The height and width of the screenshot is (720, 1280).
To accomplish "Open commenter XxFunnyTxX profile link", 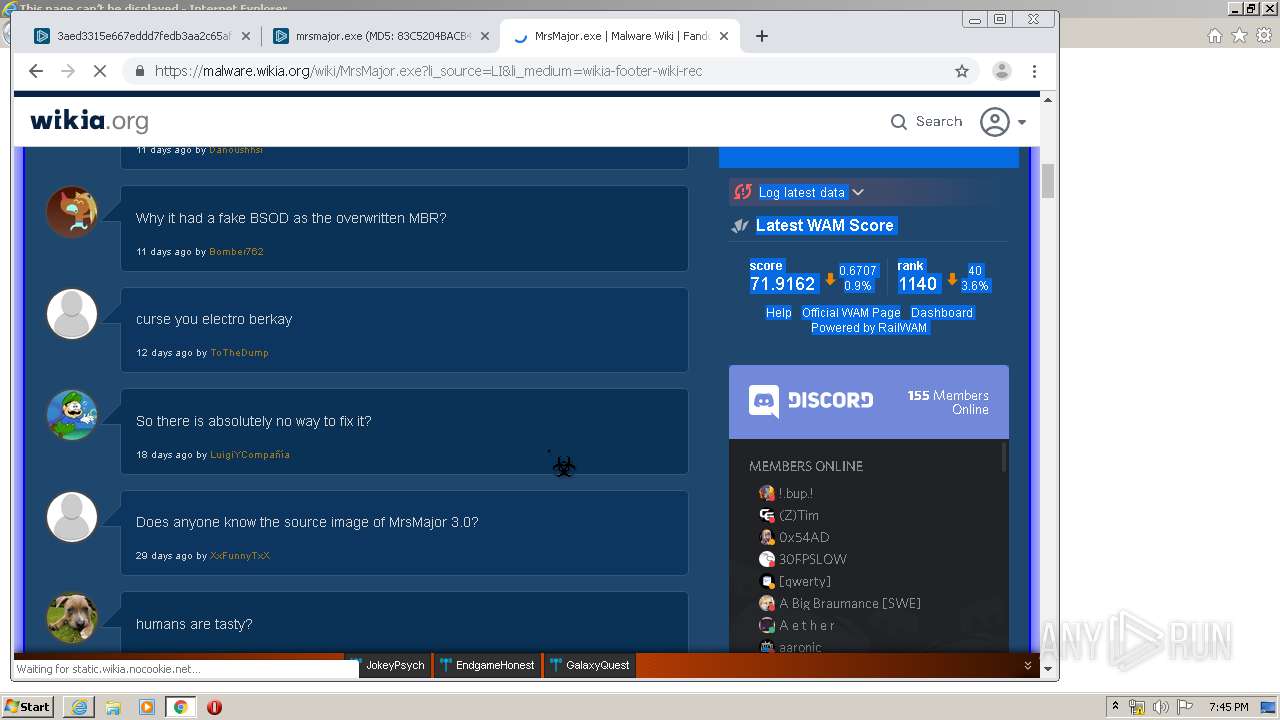I will 240,556.
